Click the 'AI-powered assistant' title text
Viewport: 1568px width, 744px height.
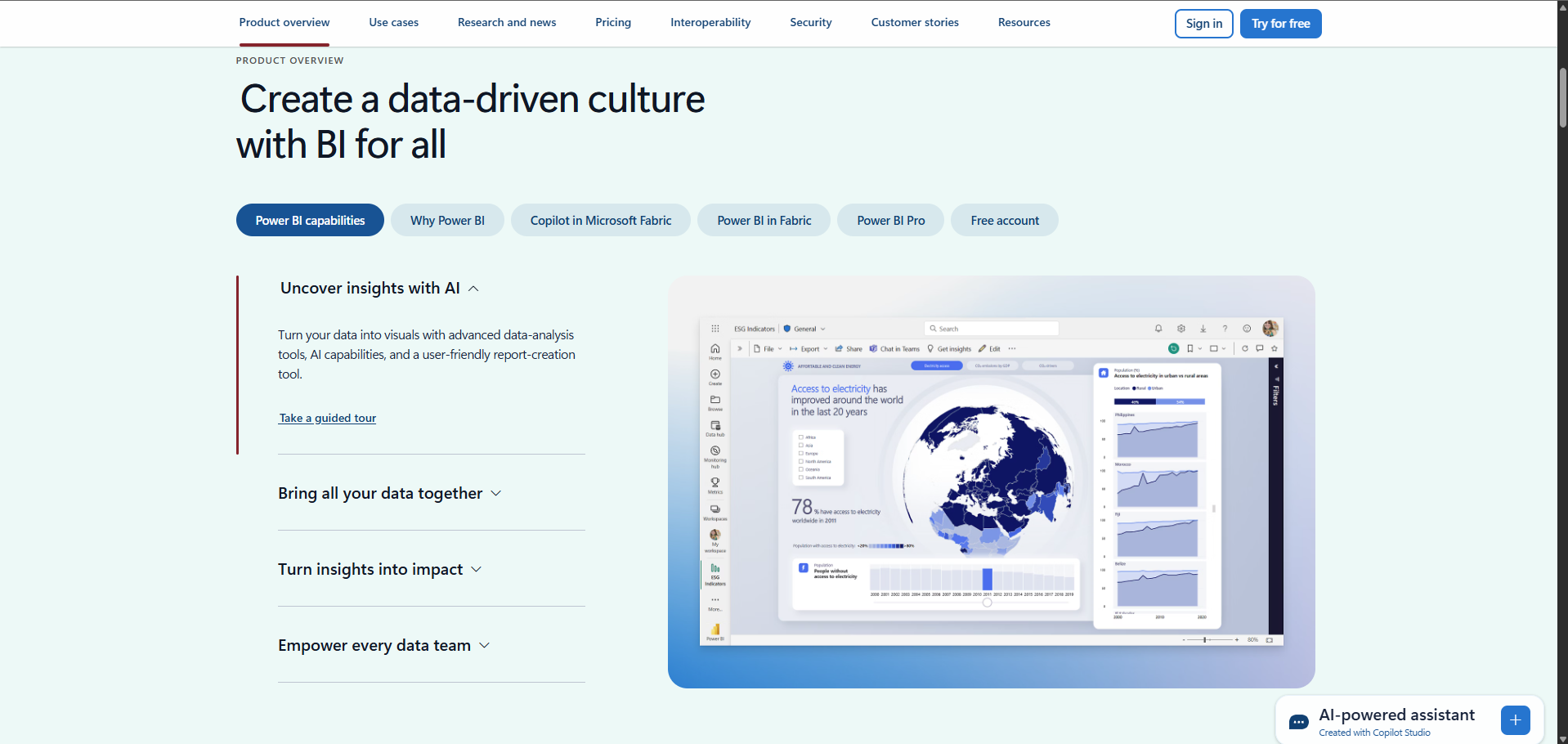click(x=1396, y=715)
